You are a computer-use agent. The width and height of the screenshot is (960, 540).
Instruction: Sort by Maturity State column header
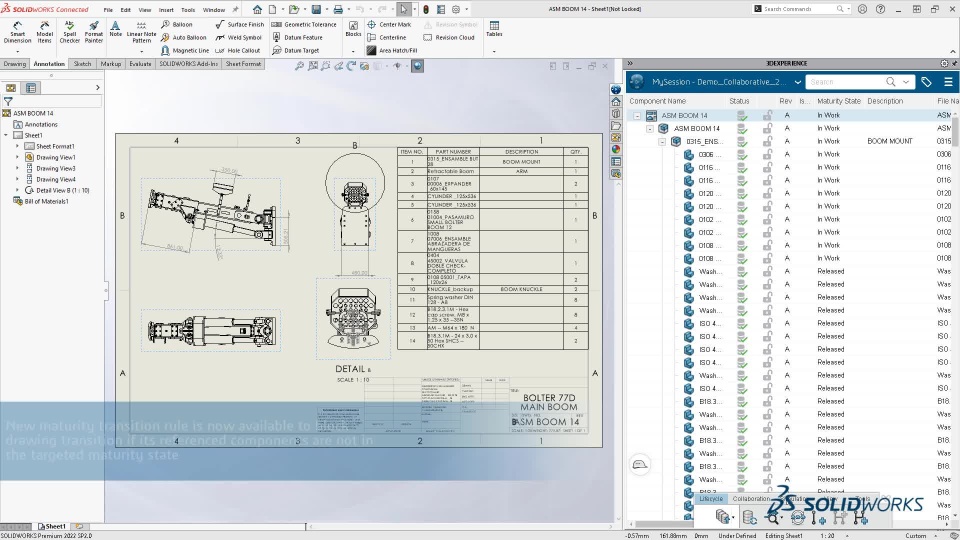(838, 101)
